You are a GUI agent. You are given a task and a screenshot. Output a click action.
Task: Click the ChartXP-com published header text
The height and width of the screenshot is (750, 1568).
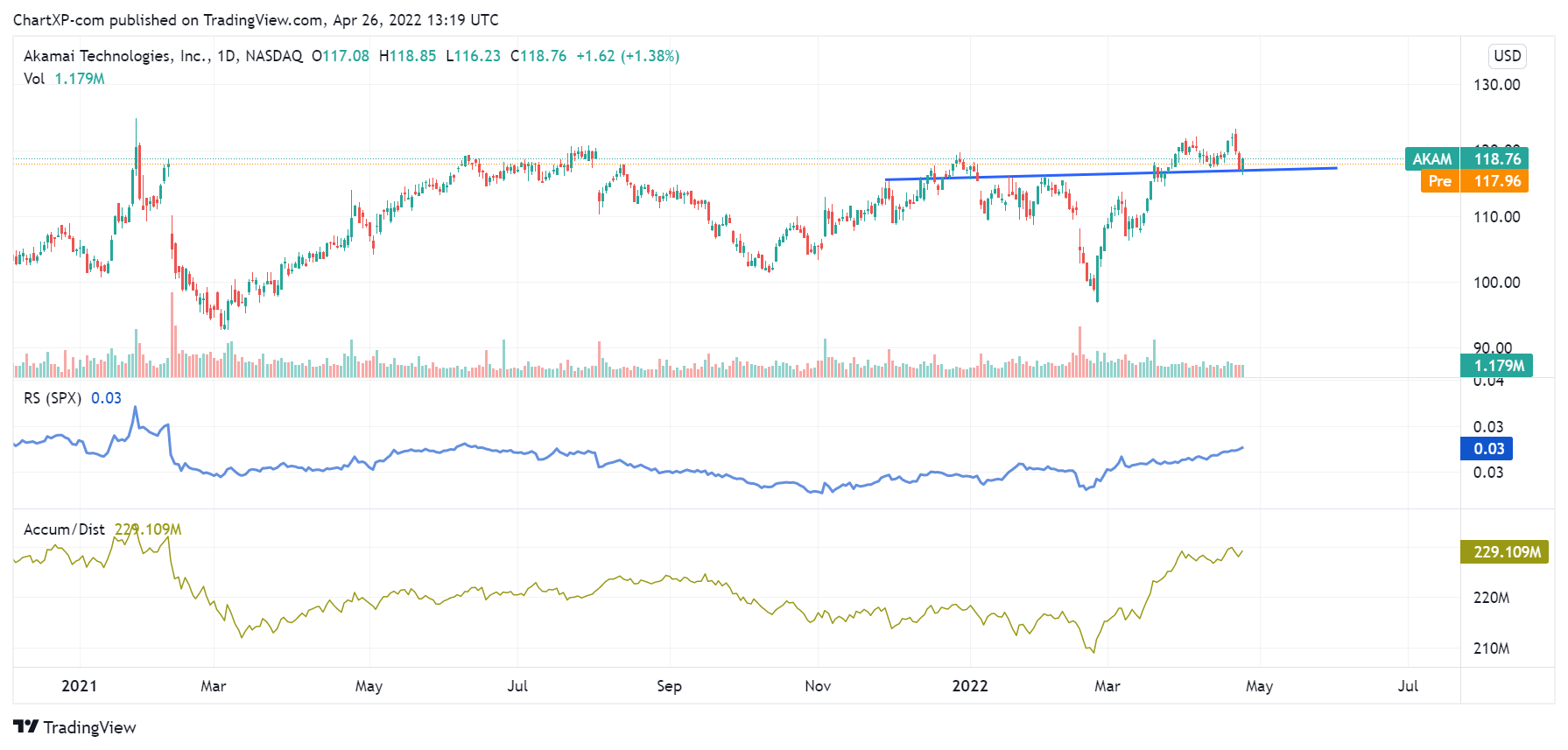[x=256, y=19]
